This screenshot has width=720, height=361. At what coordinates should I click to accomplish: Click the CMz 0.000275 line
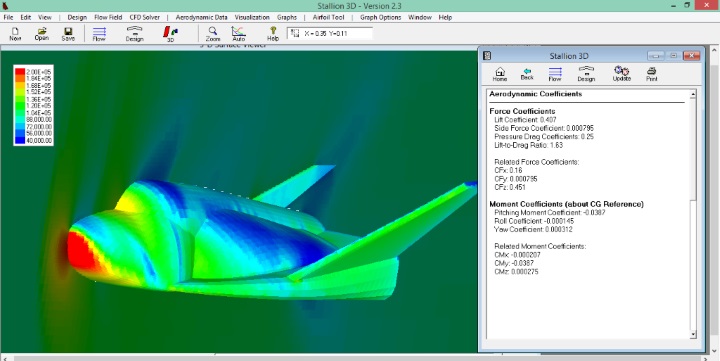coord(516,271)
